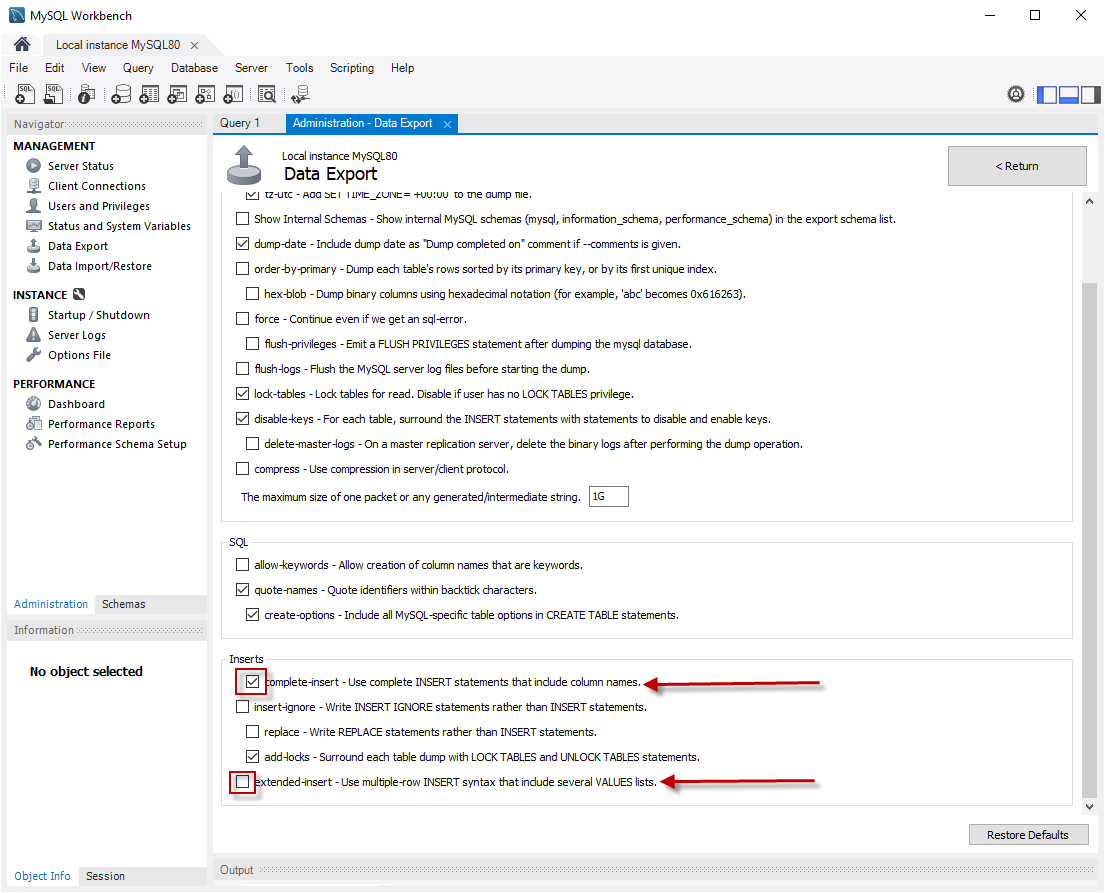Viewport: 1105px width, 893px height.
Task: Toggle the right sidebar panel icon
Action: pos(1090,94)
